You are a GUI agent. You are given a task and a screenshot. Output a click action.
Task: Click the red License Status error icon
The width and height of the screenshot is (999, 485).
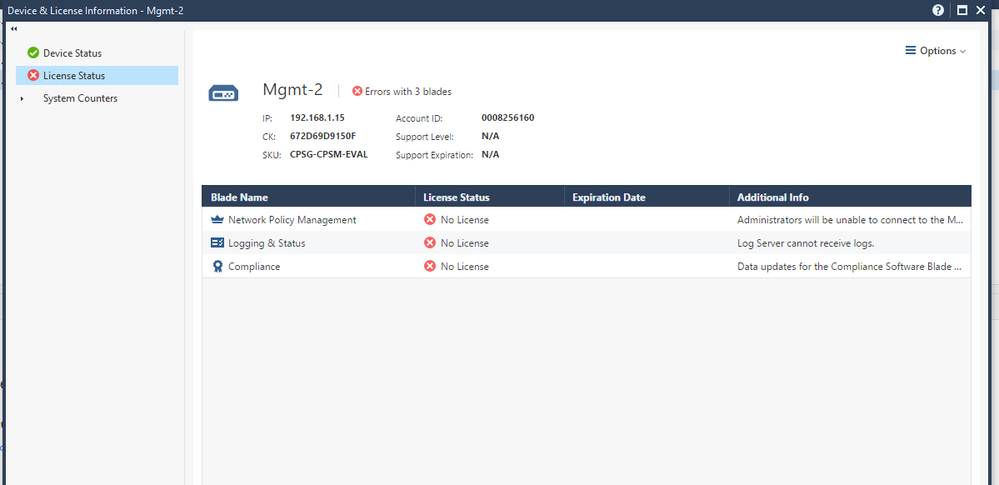(x=33, y=76)
